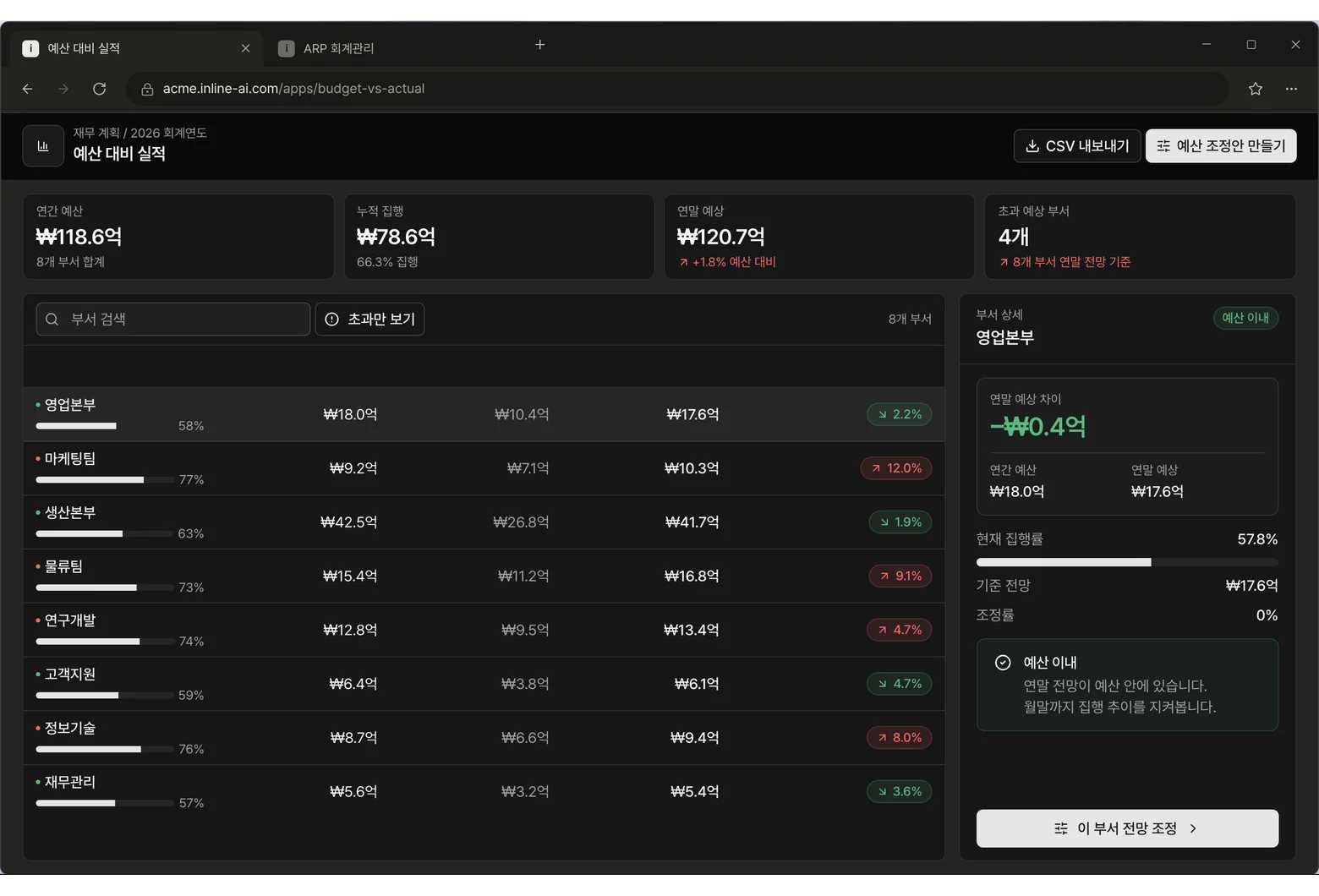Viewport: 1319px width, 896px height.
Task: Click the bar chart app icon in header
Action: coord(43,146)
